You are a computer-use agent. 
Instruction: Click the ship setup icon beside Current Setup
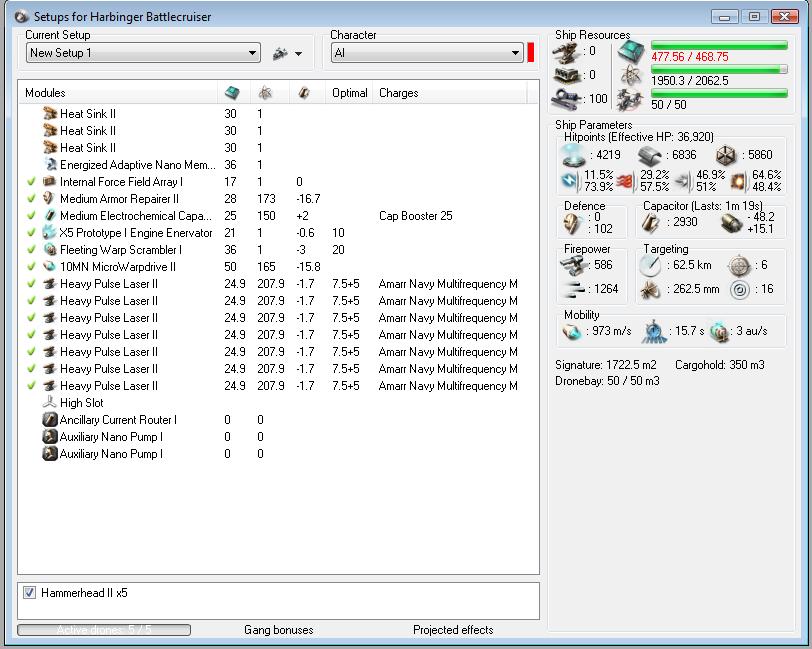[281, 53]
